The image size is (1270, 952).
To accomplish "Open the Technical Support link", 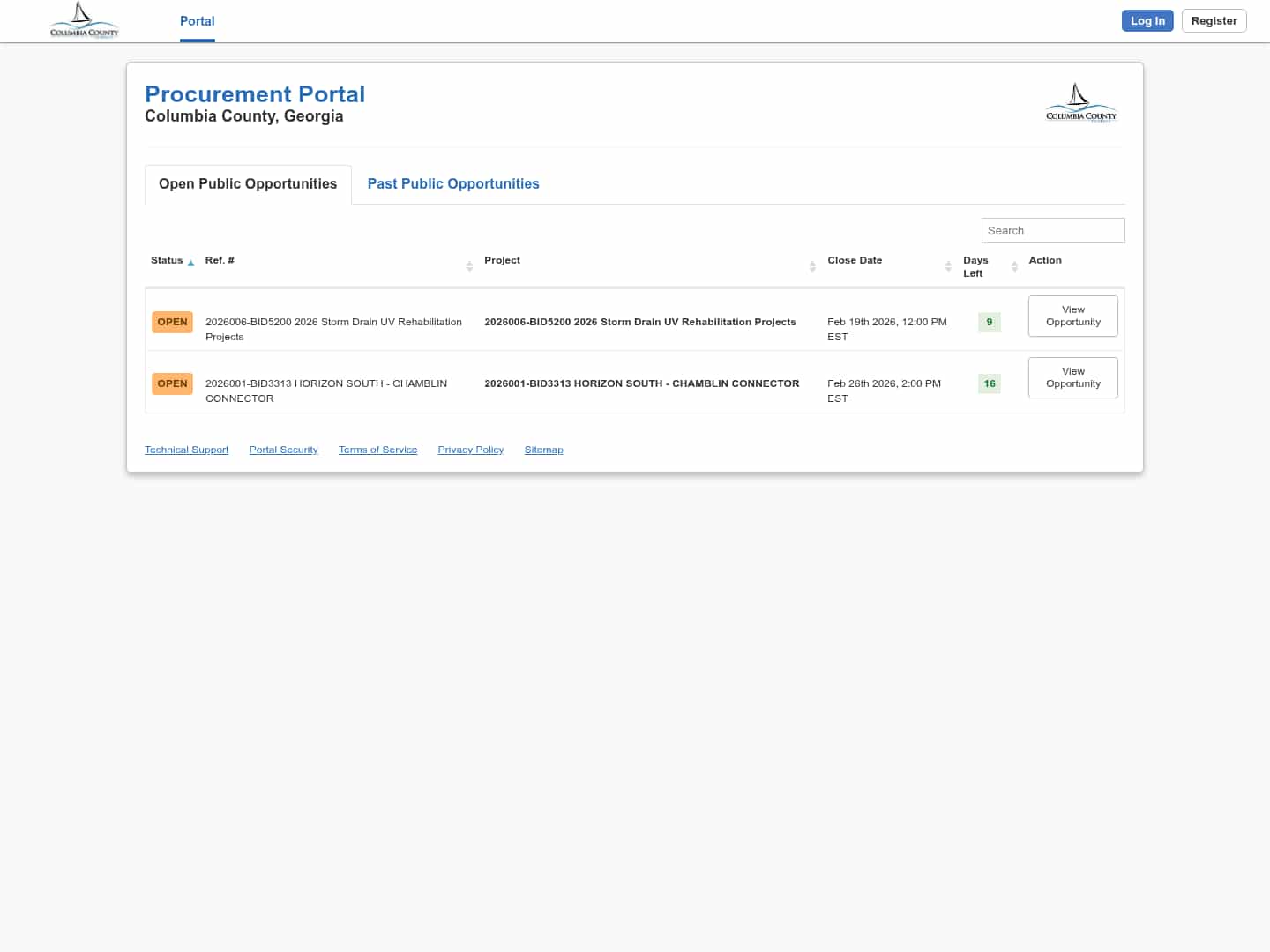I will pos(186,450).
